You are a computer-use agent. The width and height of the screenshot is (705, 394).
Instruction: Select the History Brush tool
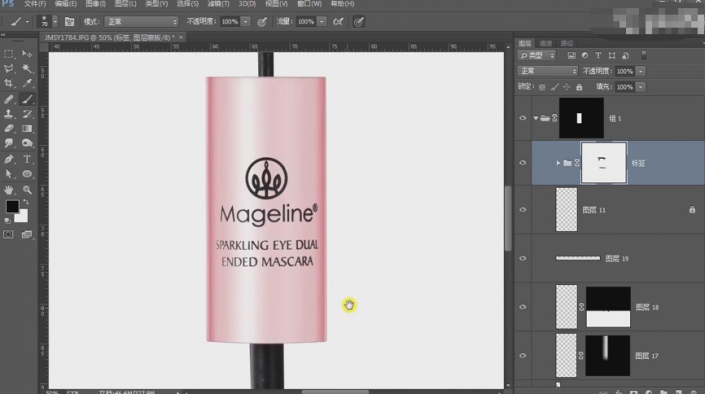(x=27, y=114)
